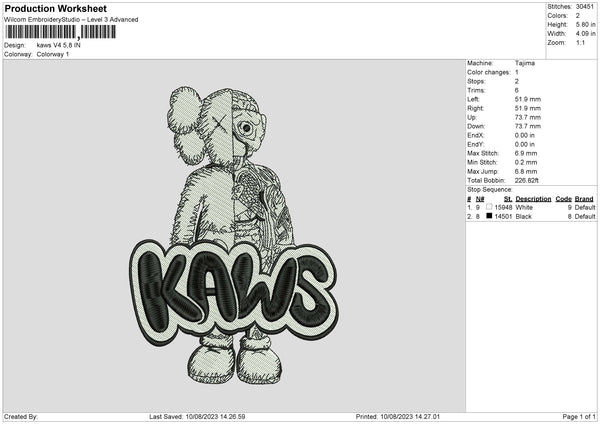Click the 'Left:' label
This screenshot has width=600, height=424.
point(473,99)
